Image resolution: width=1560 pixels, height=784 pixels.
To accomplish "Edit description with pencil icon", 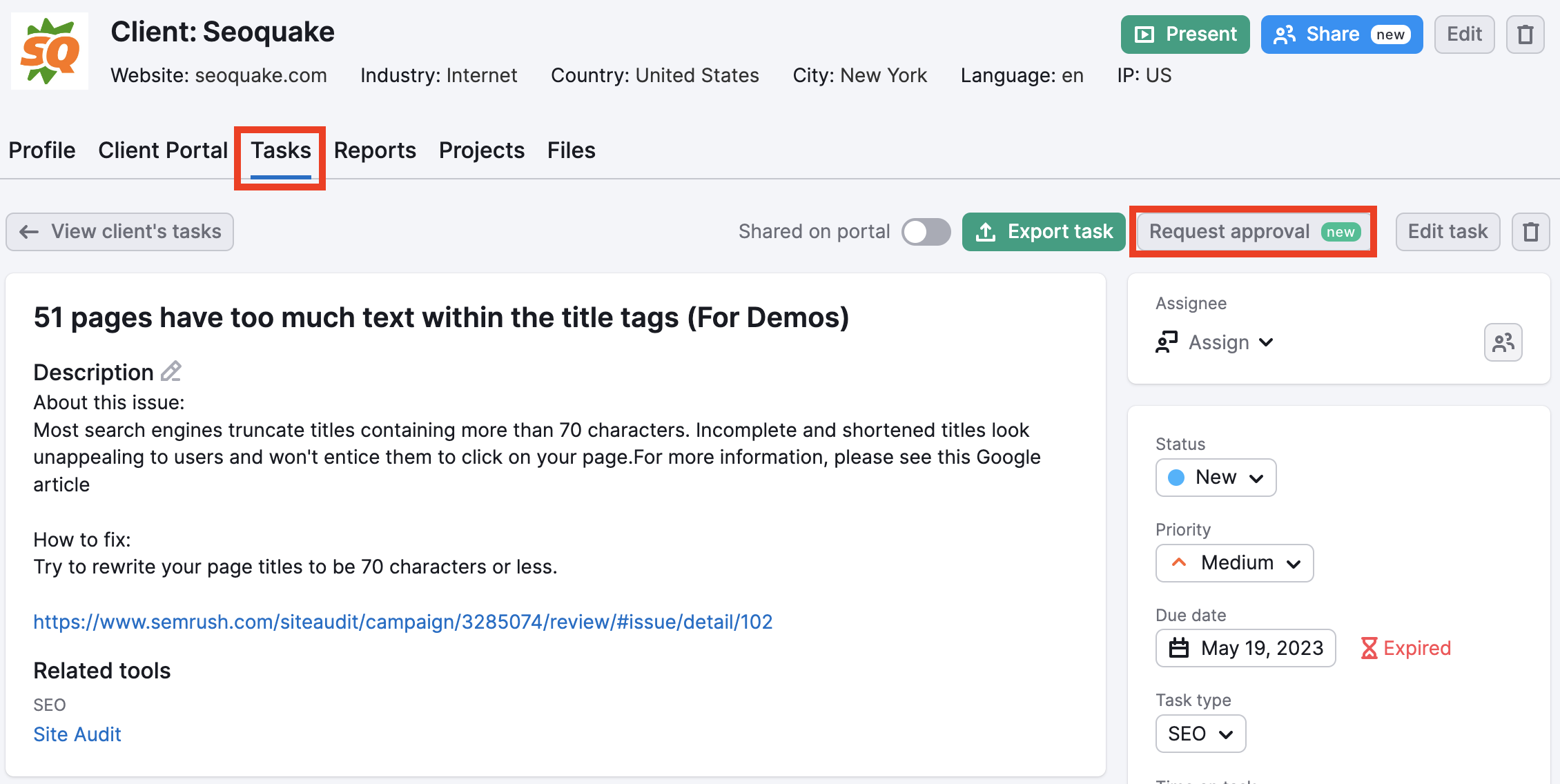I will click(x=171, y=371).
